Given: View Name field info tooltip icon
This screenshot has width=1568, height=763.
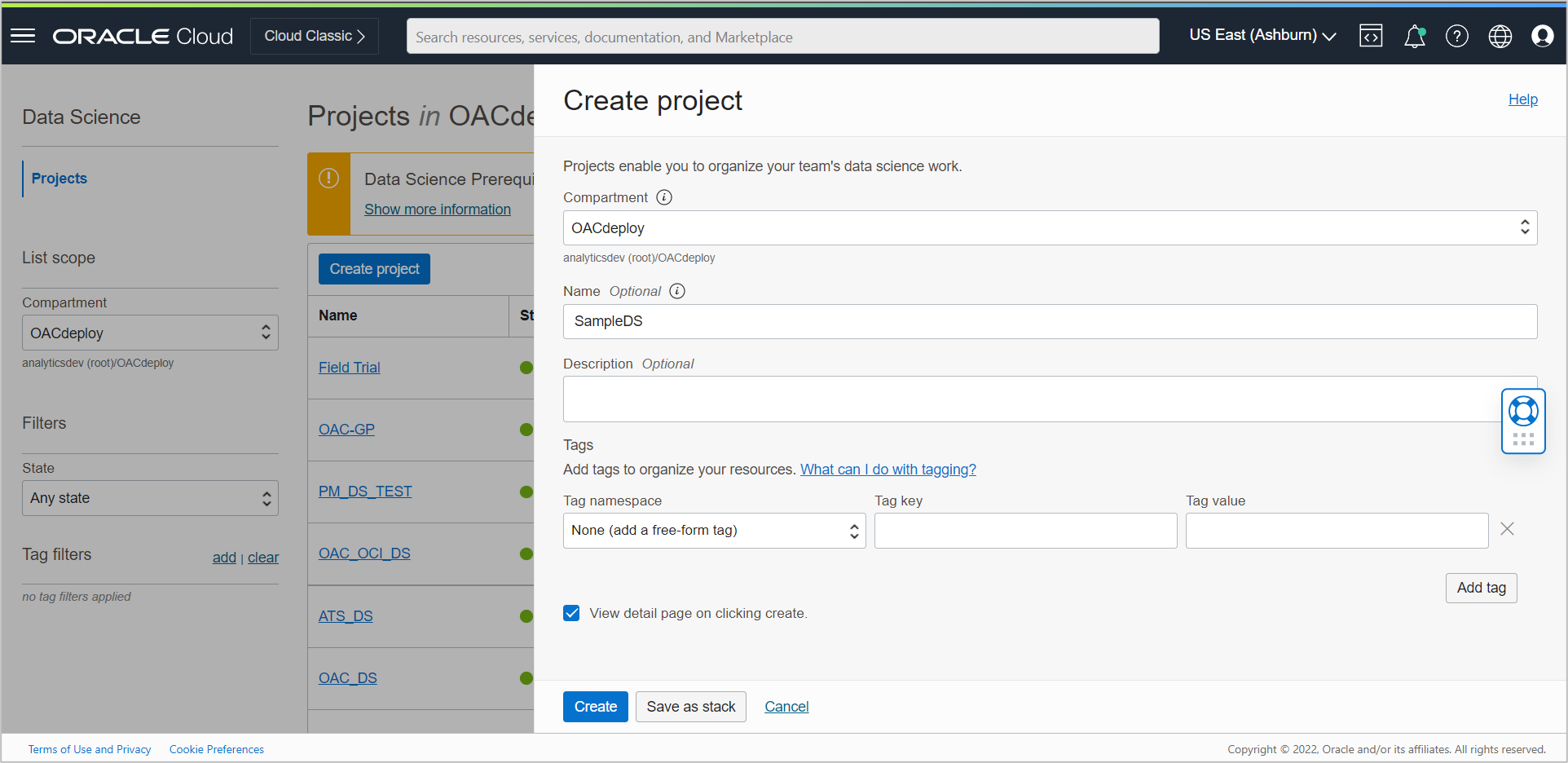Looking at the screenshot, I should click(676, 291).
